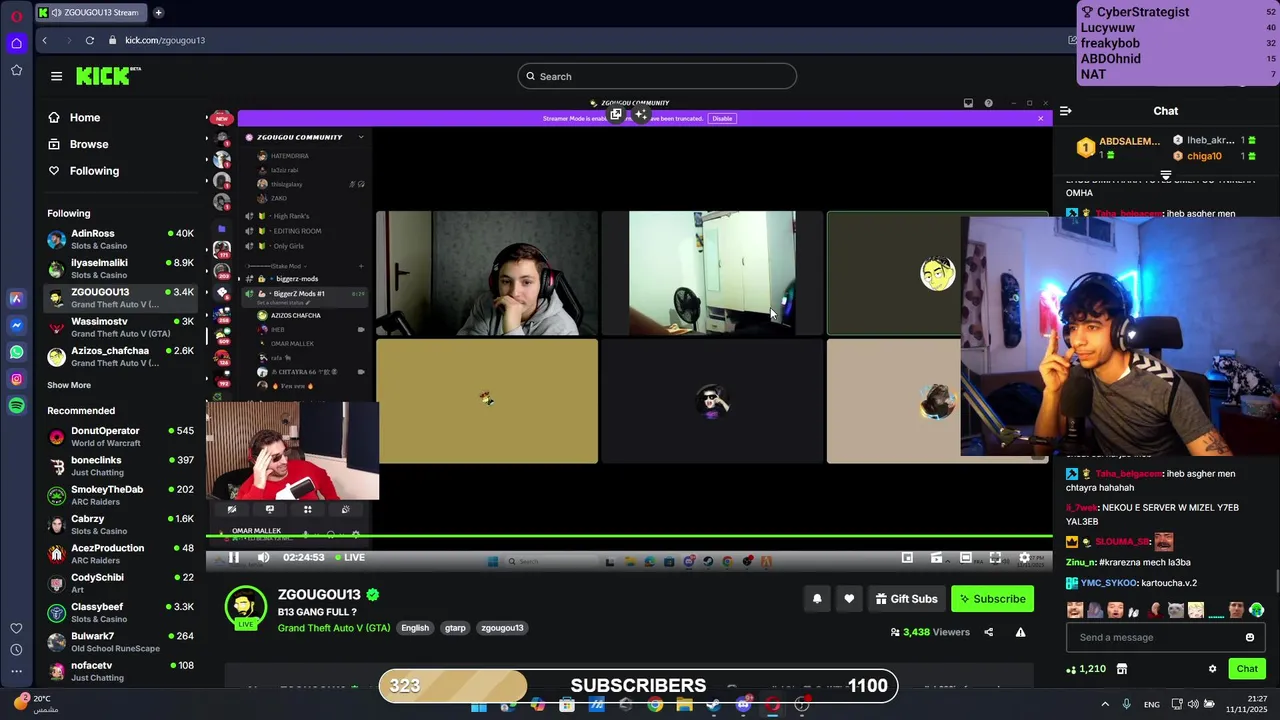Open WhatsApp in Opera sidebar

(x=16, y=352)
